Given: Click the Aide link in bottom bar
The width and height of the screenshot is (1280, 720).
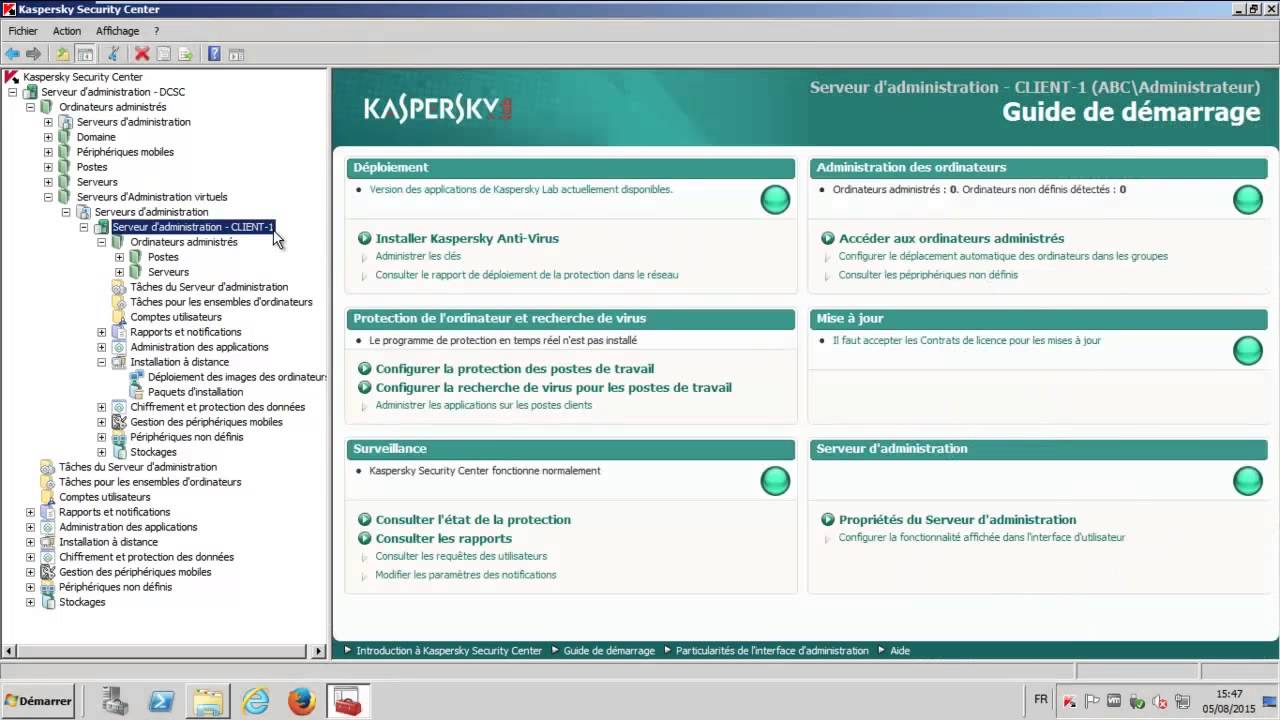Looking at the screenshot, I should tap(900, 651).
